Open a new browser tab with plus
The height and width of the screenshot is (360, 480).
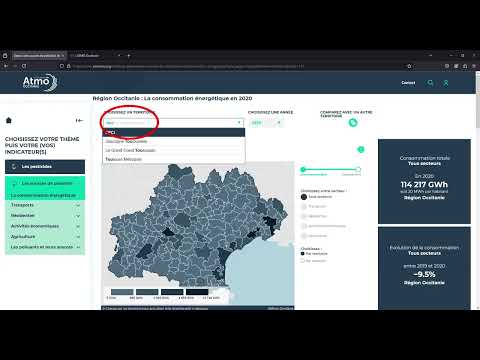tap(129, 56)
